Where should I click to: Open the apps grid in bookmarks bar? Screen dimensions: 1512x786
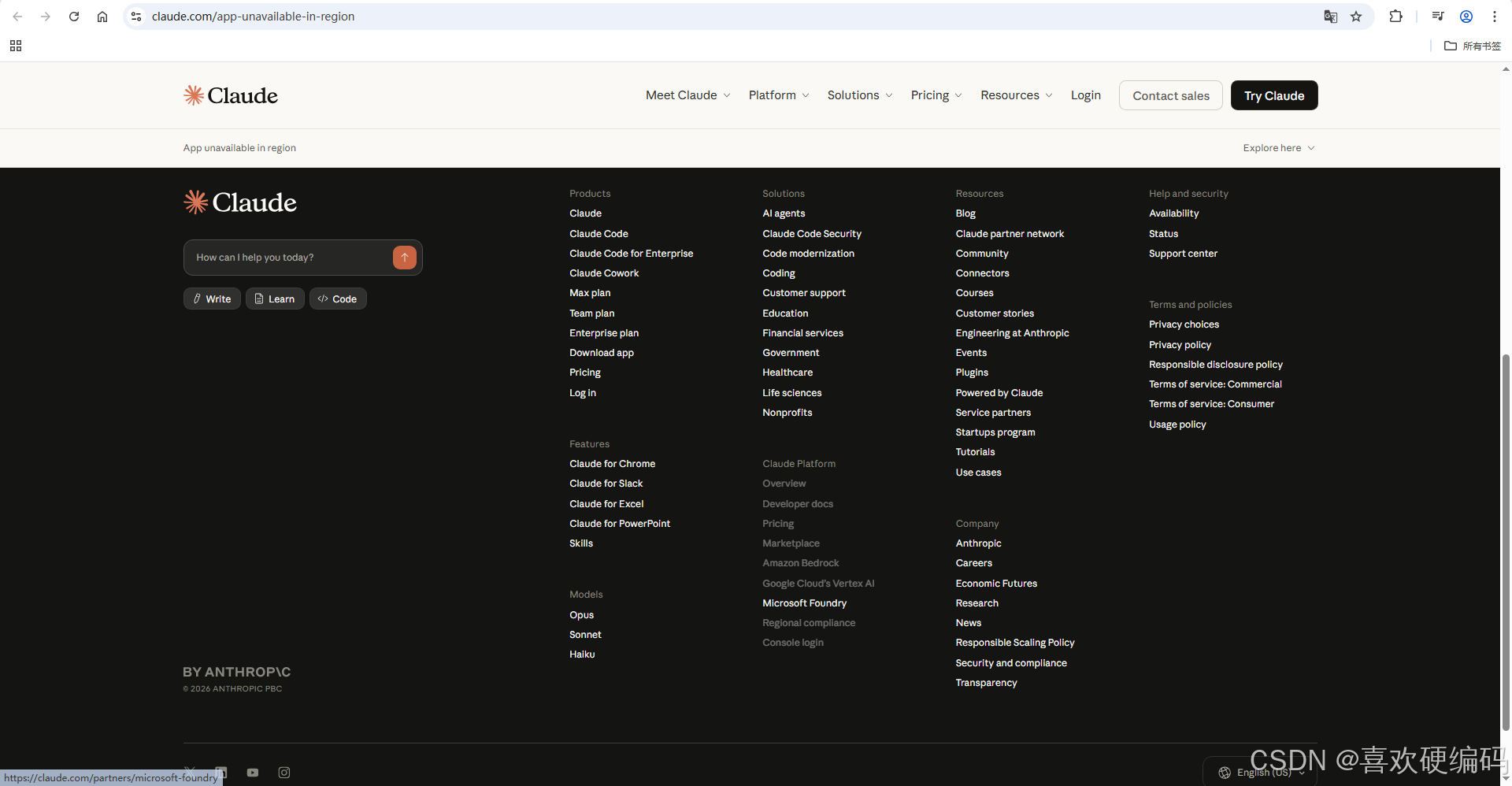click(16, 46)
